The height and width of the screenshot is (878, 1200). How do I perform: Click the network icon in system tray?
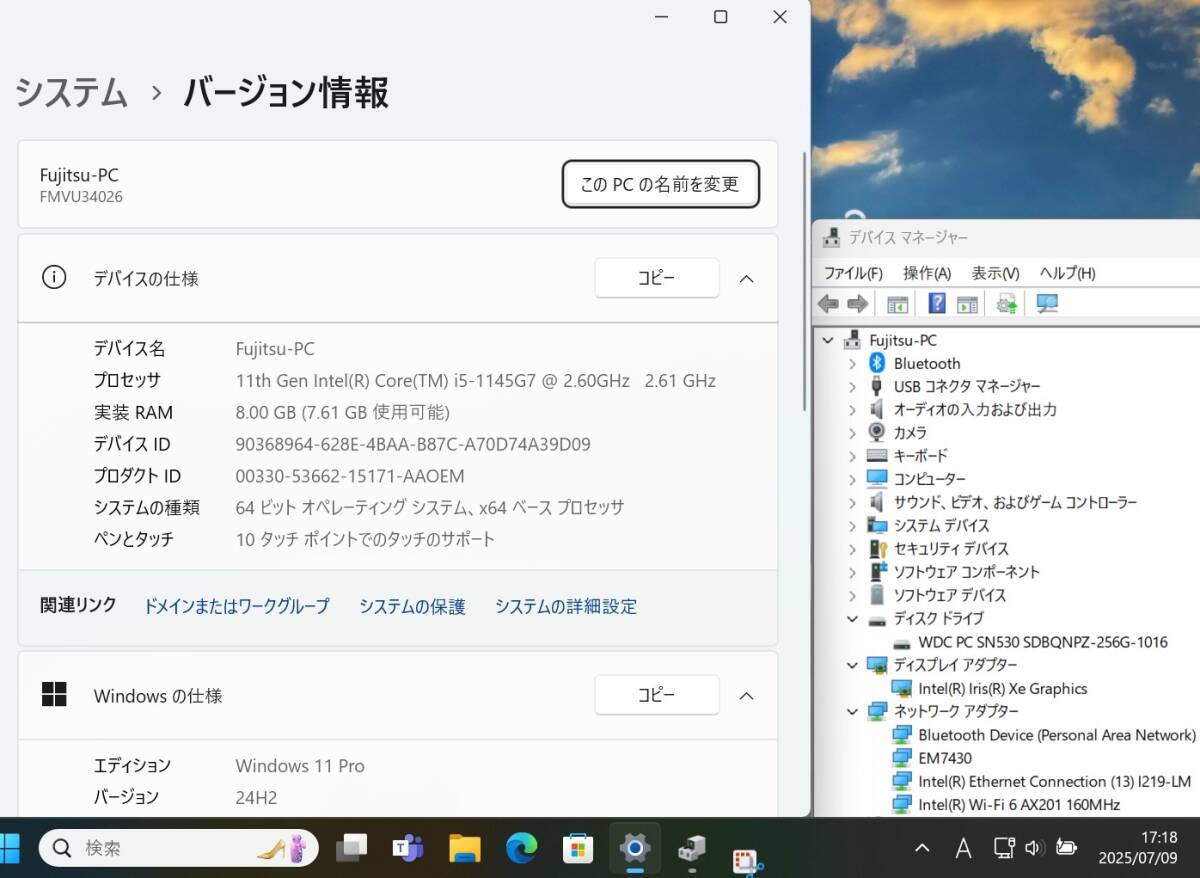click(x=1005, y=848)
